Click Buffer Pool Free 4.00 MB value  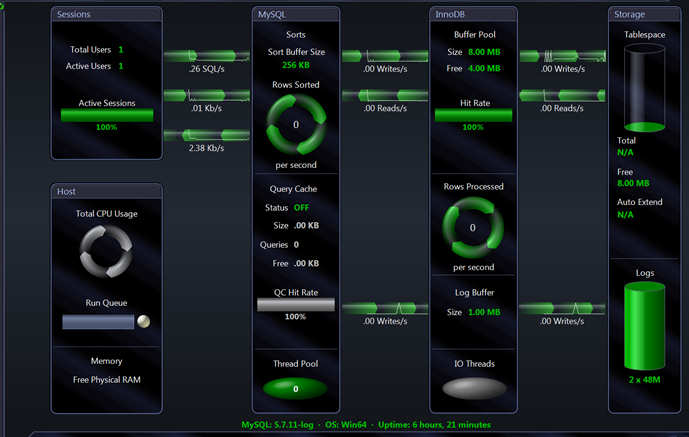484,68
